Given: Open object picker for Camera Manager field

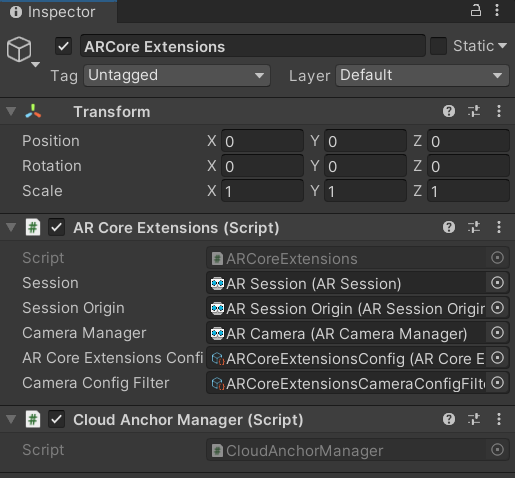Looking at the screenshot, I should point(497,333).
